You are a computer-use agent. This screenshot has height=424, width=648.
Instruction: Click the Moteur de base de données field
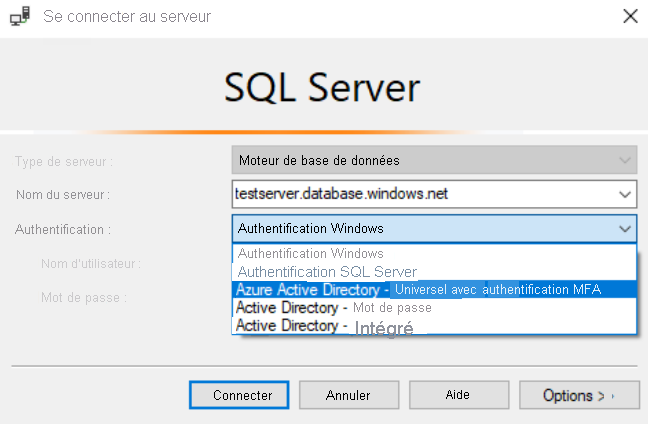[x=420, y=160]
